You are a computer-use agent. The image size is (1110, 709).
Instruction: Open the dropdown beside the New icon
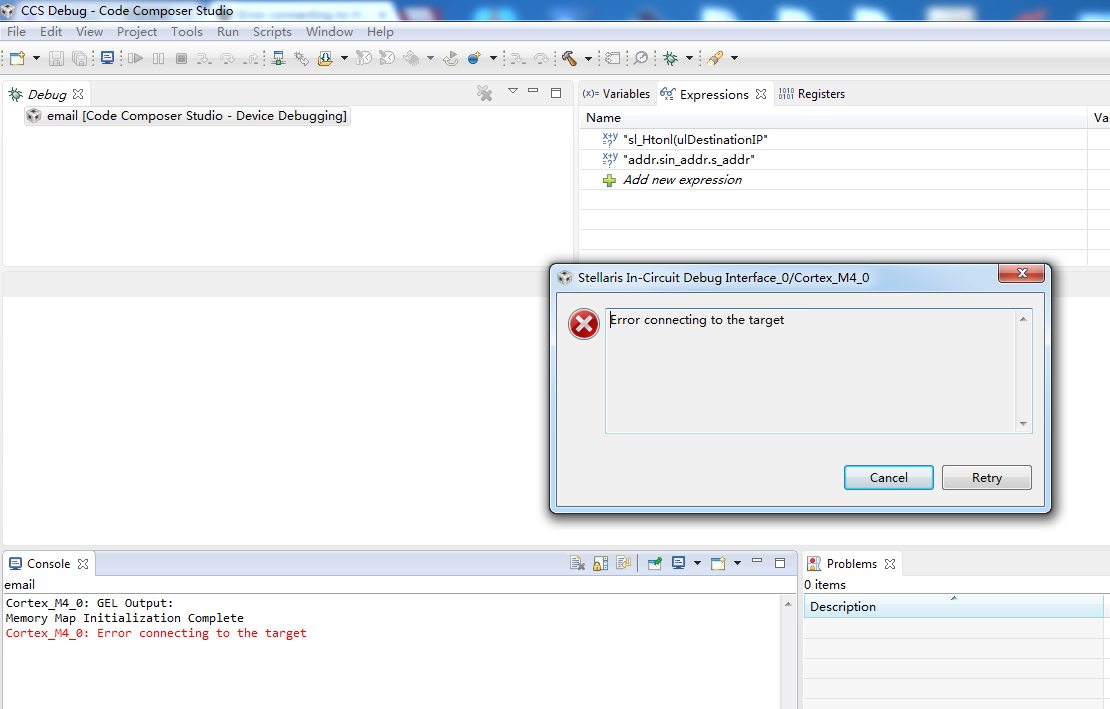click(36, 58)
